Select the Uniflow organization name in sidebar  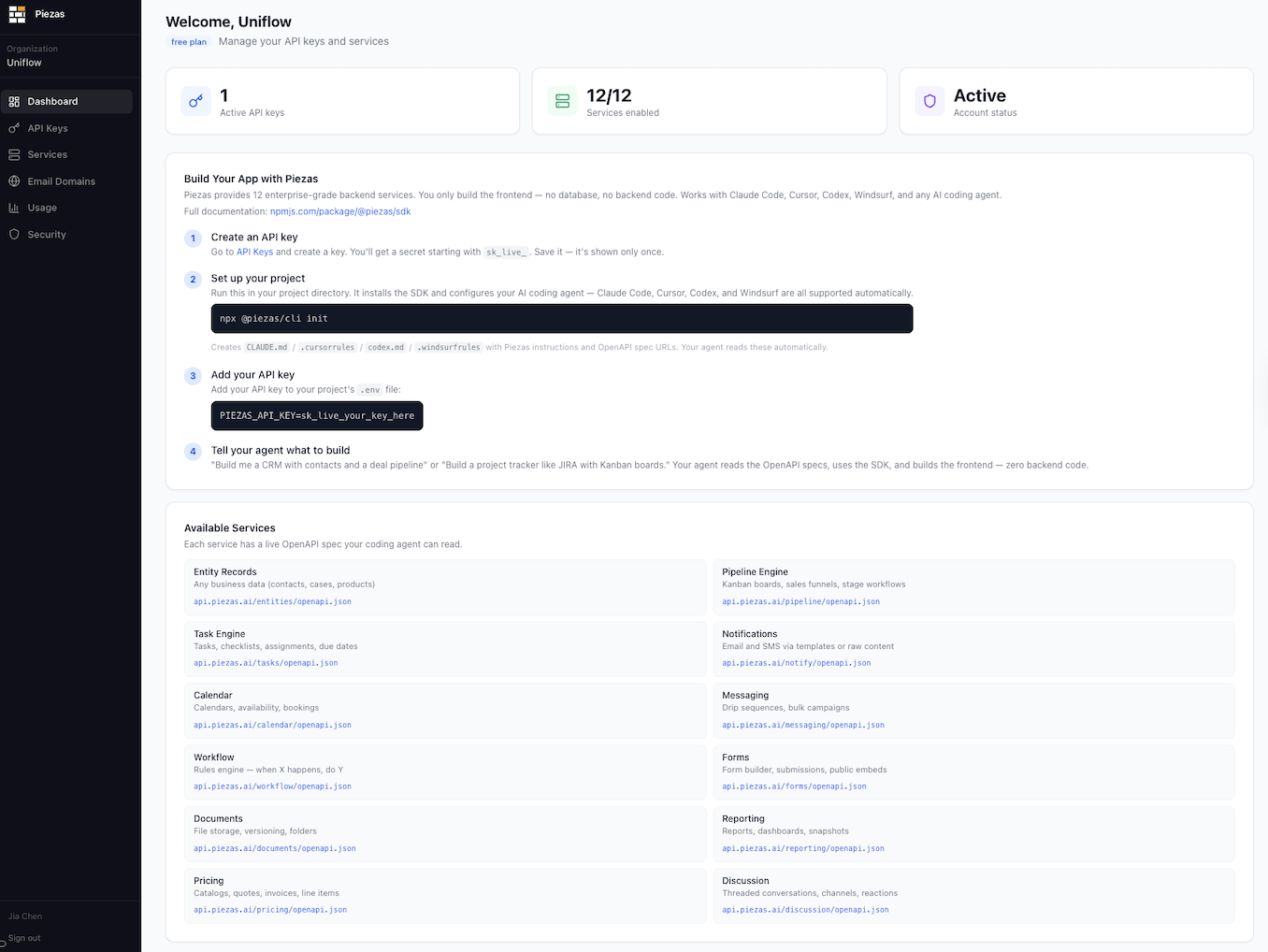(x=24, y=63)
